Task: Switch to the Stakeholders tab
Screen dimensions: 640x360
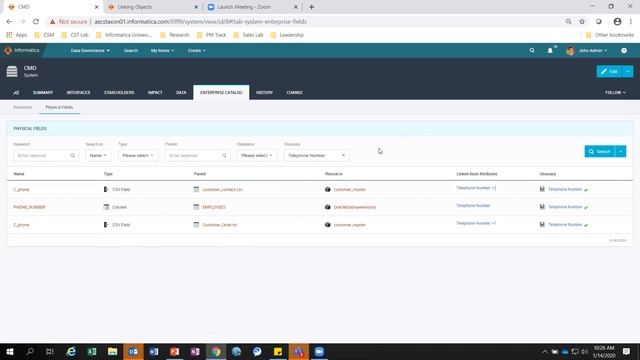Action: click(119, 93)
